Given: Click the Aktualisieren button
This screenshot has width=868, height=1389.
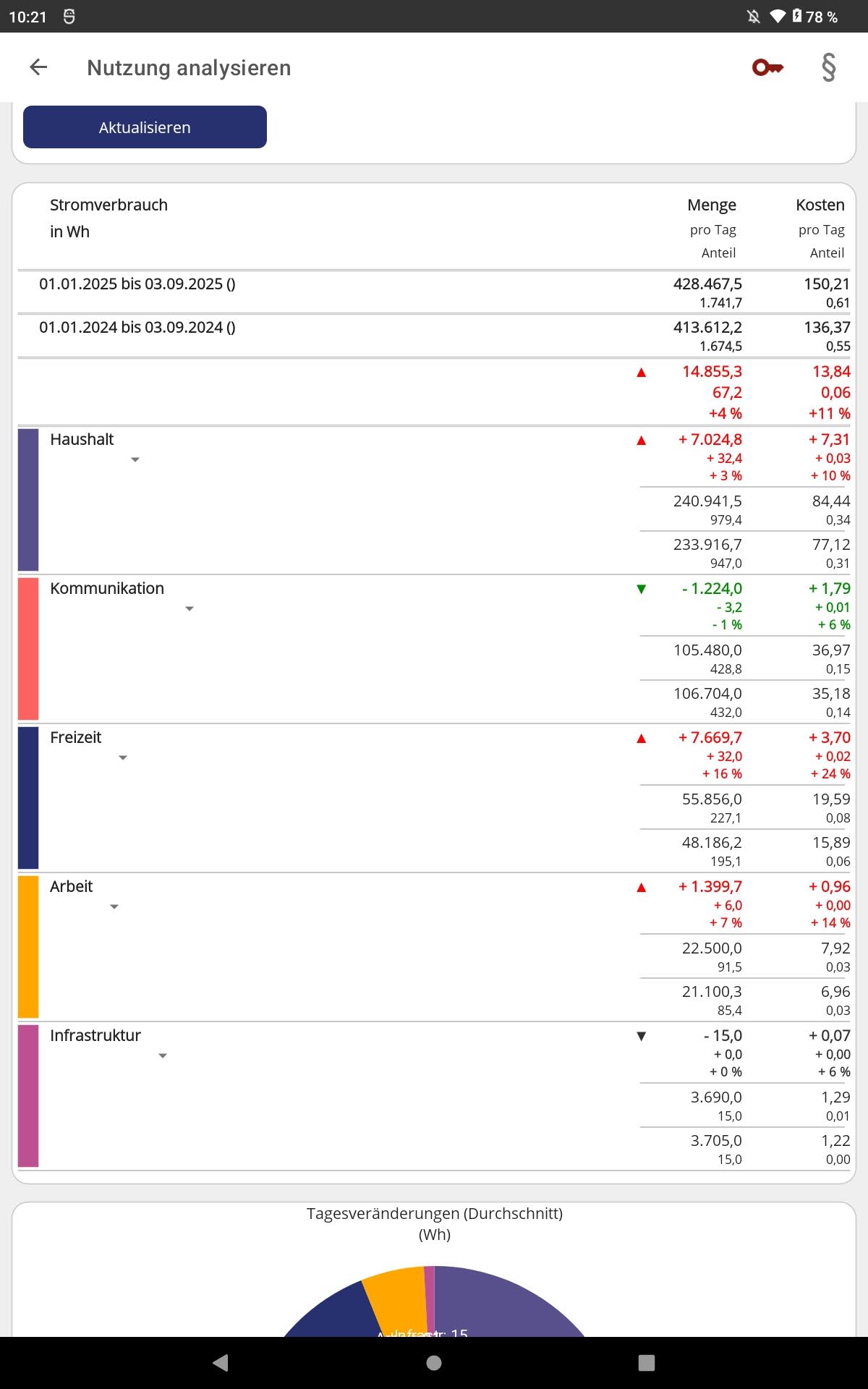Looking at the screenshot, I should click(145, 127).
